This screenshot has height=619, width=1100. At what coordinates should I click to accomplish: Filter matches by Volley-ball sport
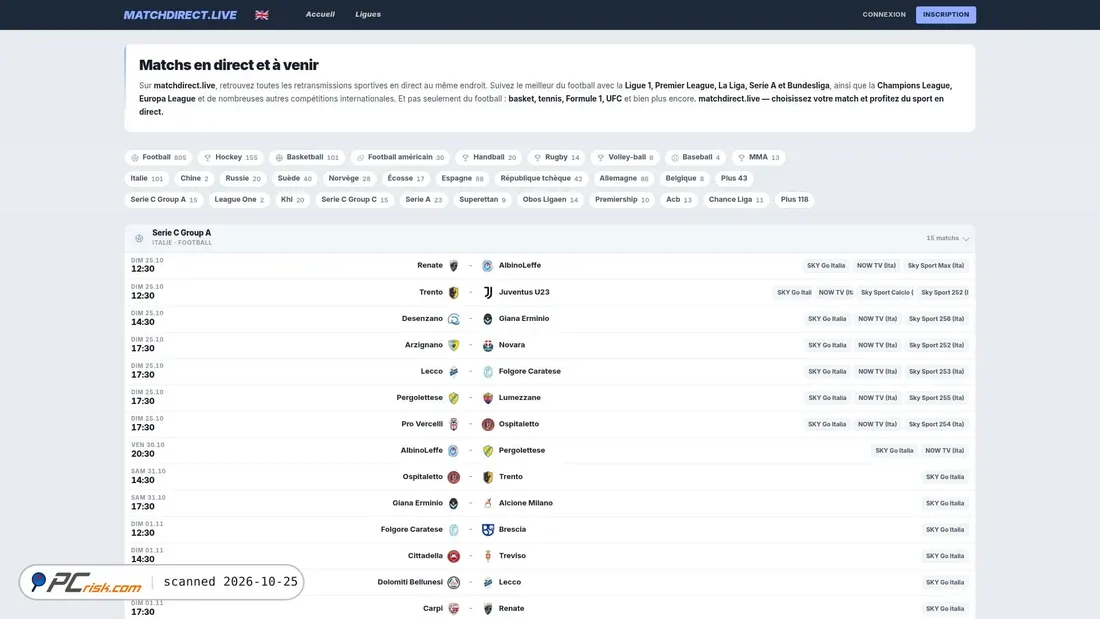[x=625, y=157]
